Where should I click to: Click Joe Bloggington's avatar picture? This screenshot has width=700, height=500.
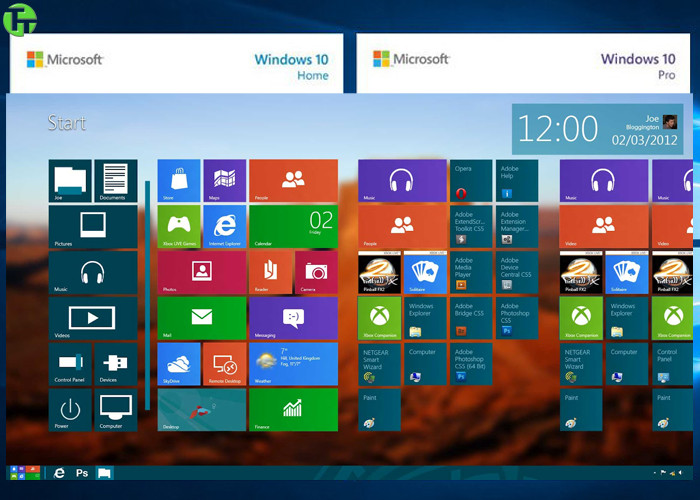coord(670,122)
